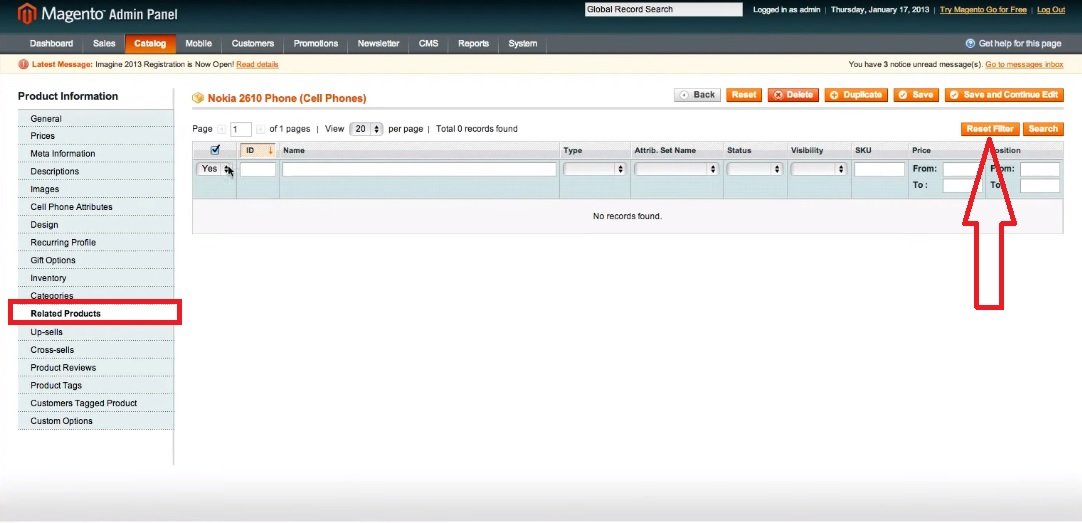This screenshot has height=523, width=1082.
Task: Open the Custom Options tab
Action: point(96,421)
